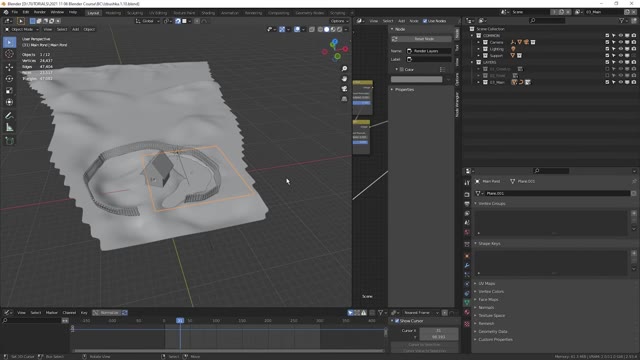Viewport: 640px width, 360px height.
Task: Activate the Move tool
Action: [x=9, y=67]
